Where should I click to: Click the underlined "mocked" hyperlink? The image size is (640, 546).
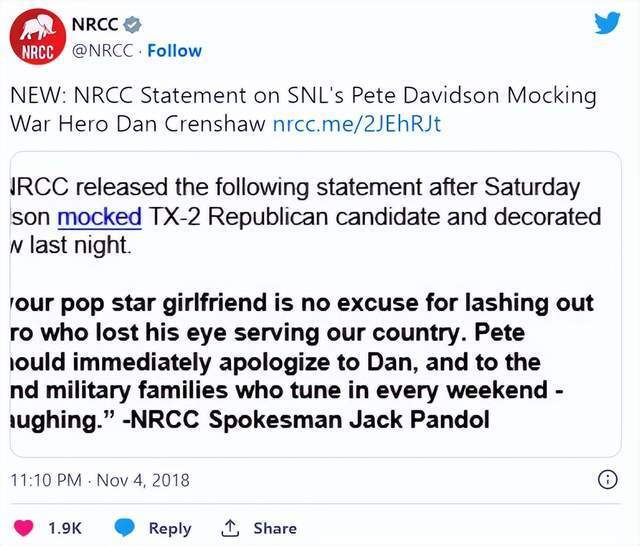[99, 216]
